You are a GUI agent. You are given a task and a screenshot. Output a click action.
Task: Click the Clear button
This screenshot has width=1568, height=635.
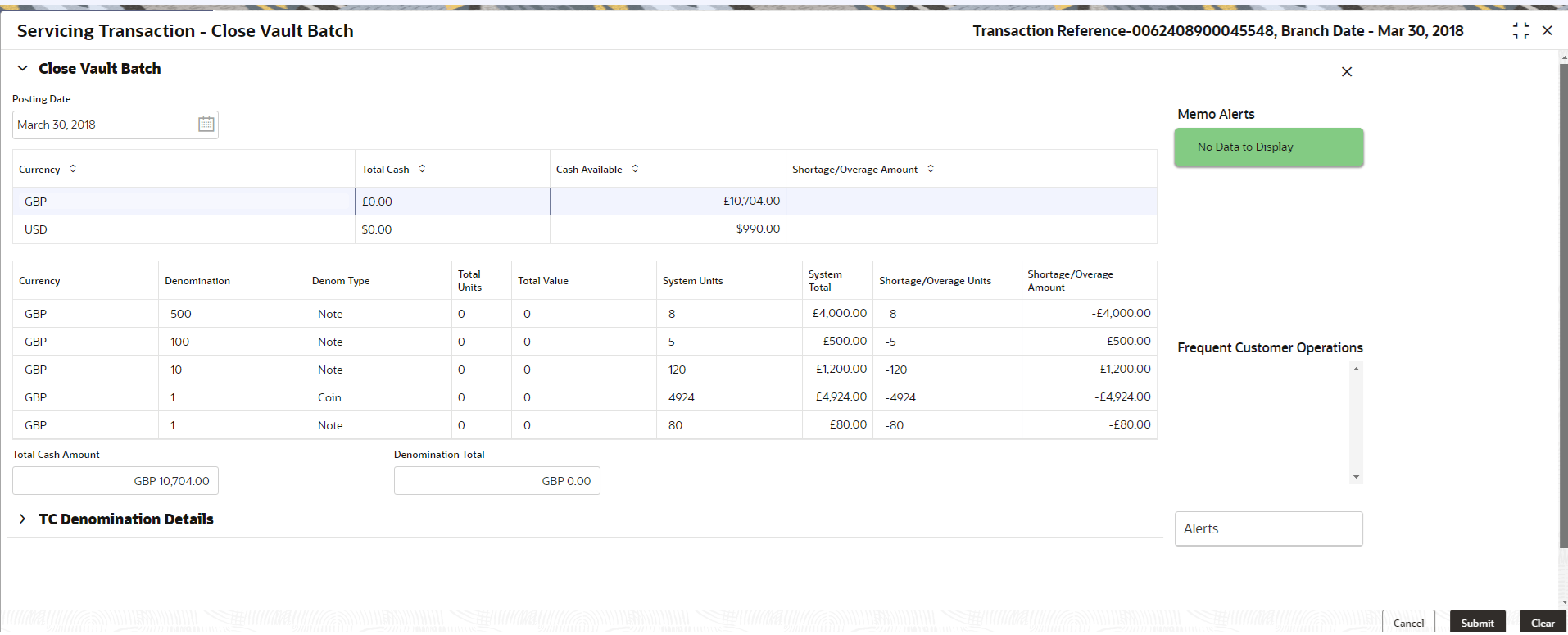click(x=1543, y=623)
